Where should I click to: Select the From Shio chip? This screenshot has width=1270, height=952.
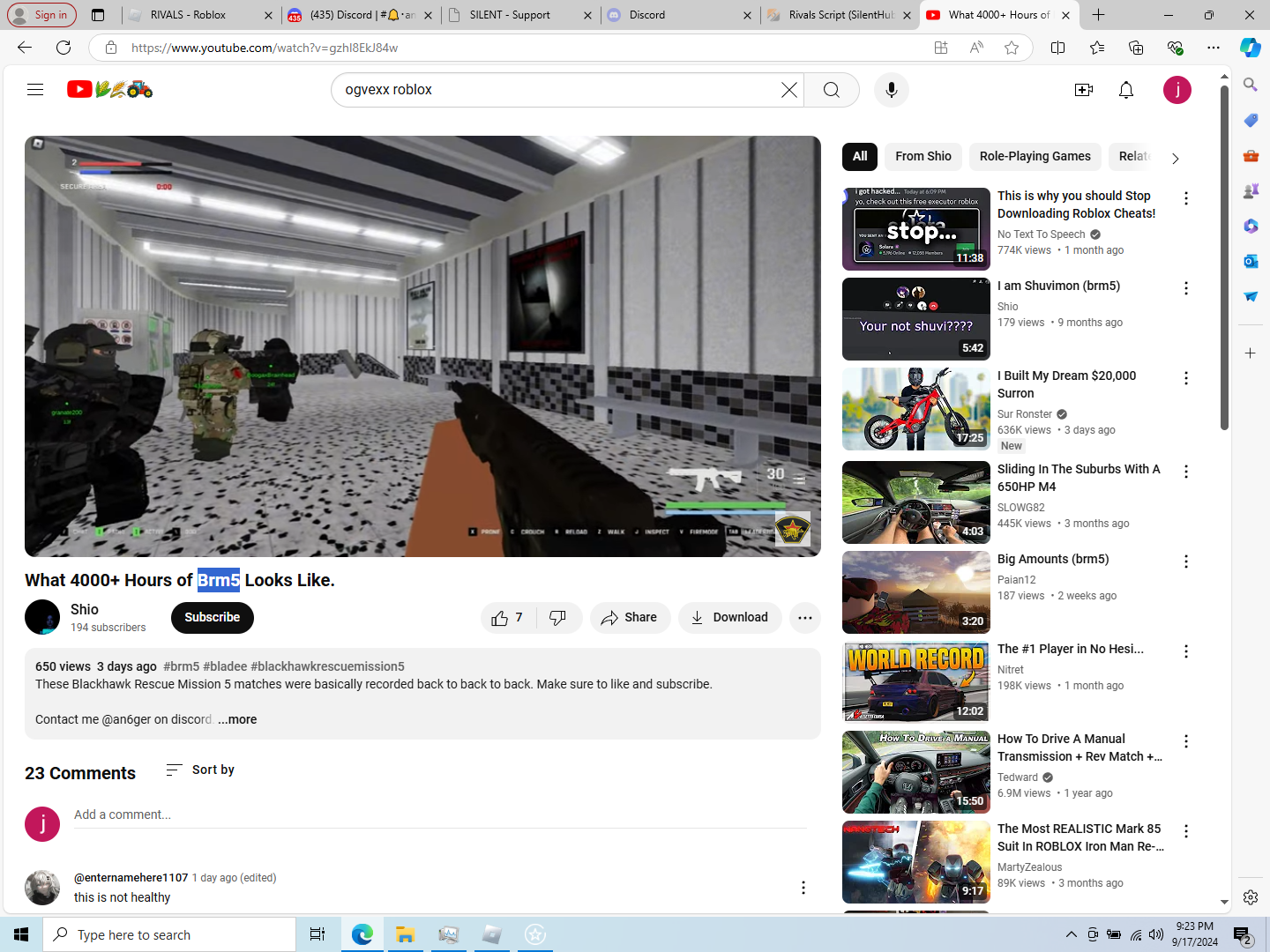(x=923, y=156)
